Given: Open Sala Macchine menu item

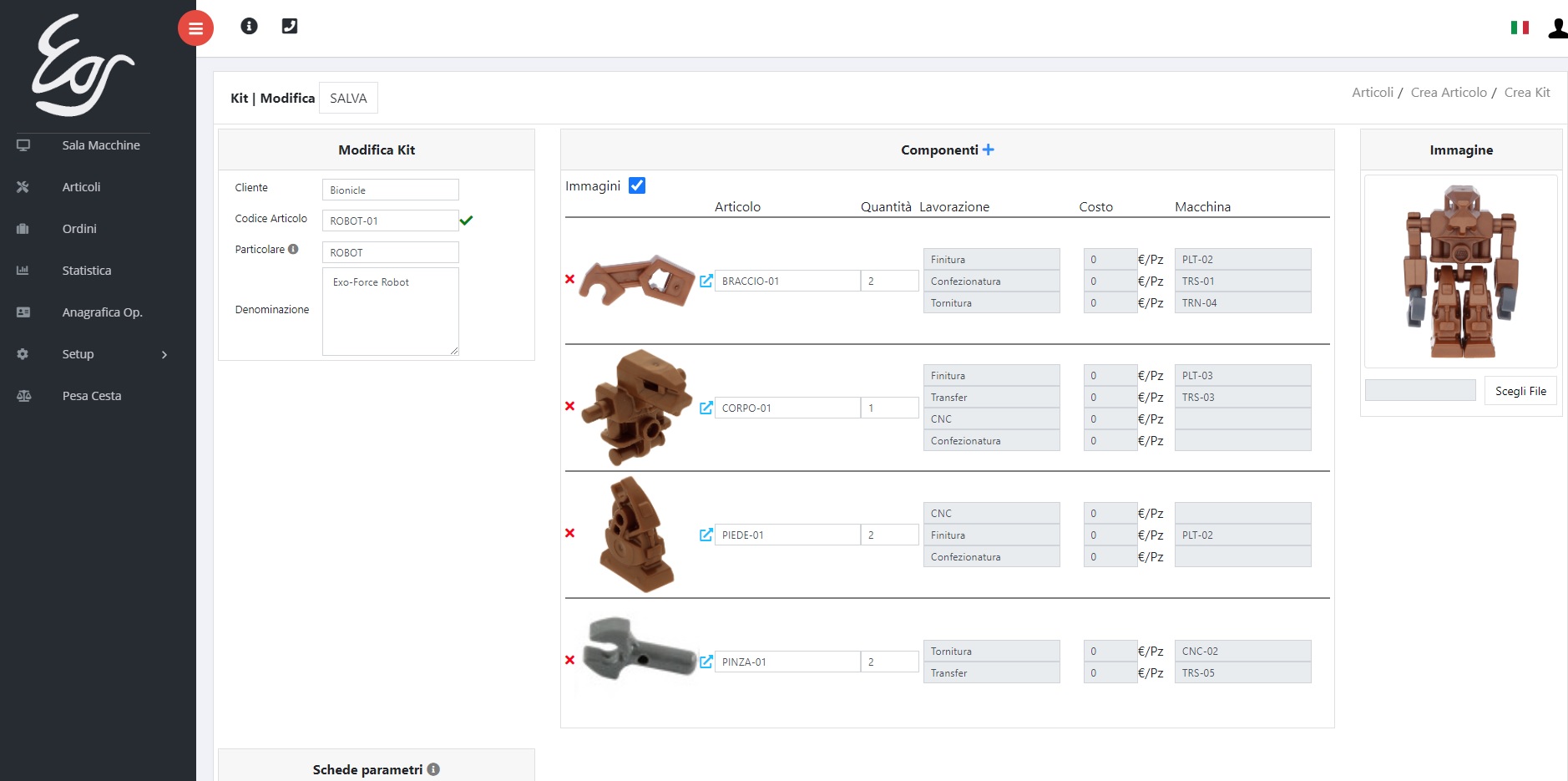Looking at the screenshot, I should 101,145.
